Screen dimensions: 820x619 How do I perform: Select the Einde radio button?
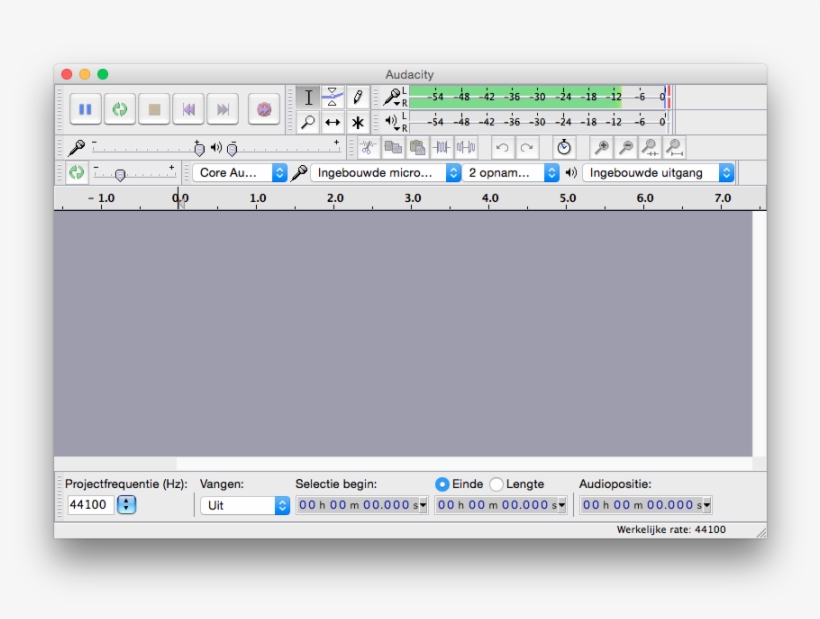pyautogui.click(x=443, y=484)
